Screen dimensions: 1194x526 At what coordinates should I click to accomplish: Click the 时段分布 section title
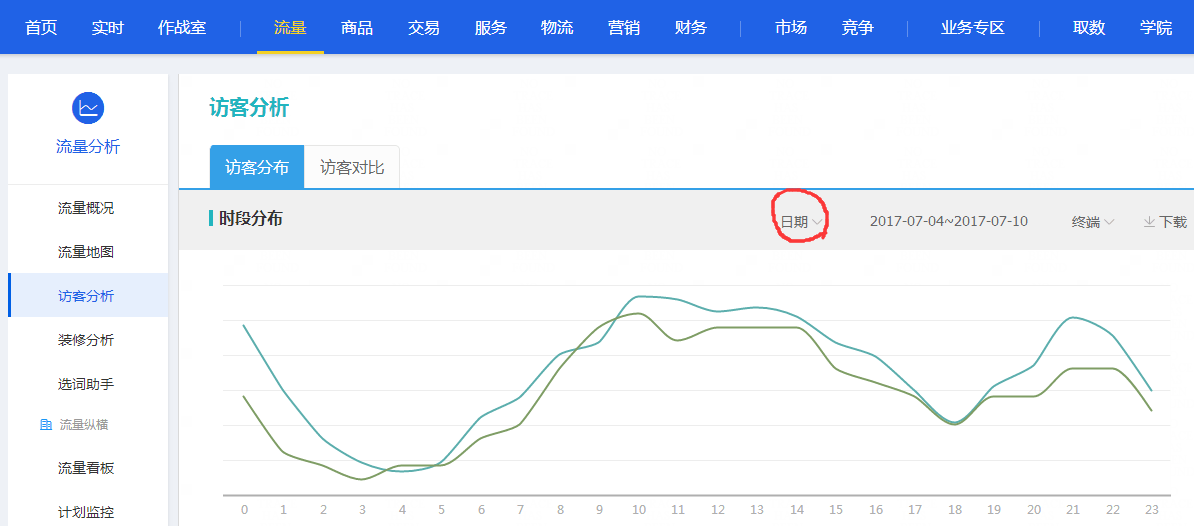(251, 219)
